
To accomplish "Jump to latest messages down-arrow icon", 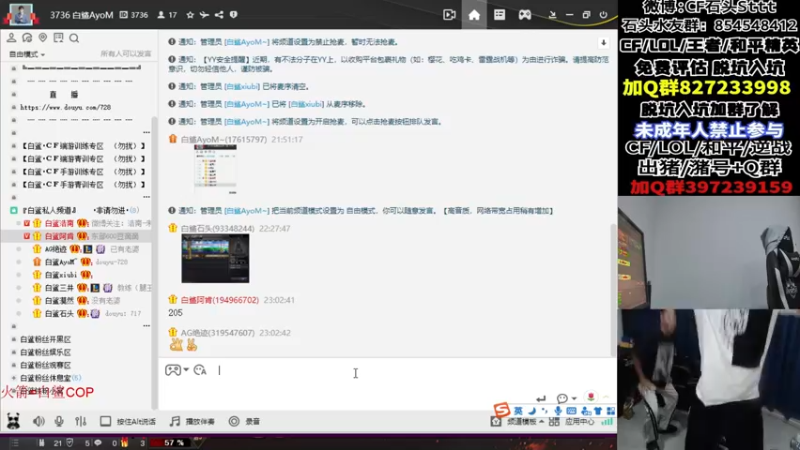I will pos(603,43).
